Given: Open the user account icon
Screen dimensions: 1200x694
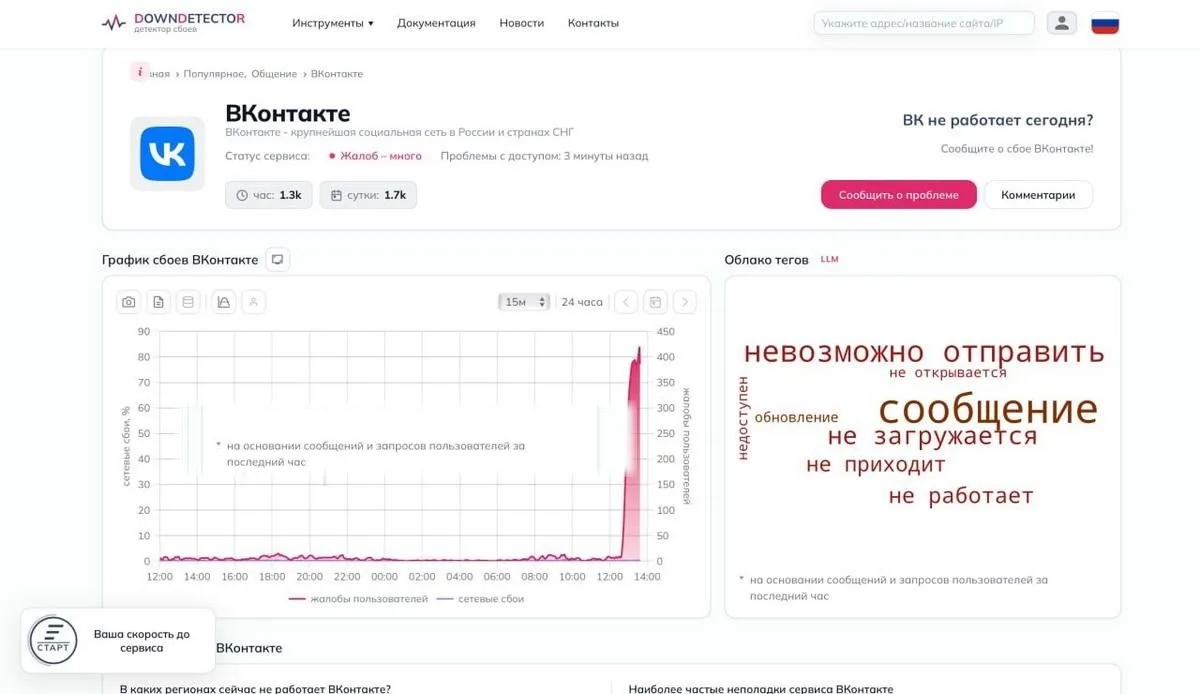Looking at the screenshot, I should (x=1062, y=23).
